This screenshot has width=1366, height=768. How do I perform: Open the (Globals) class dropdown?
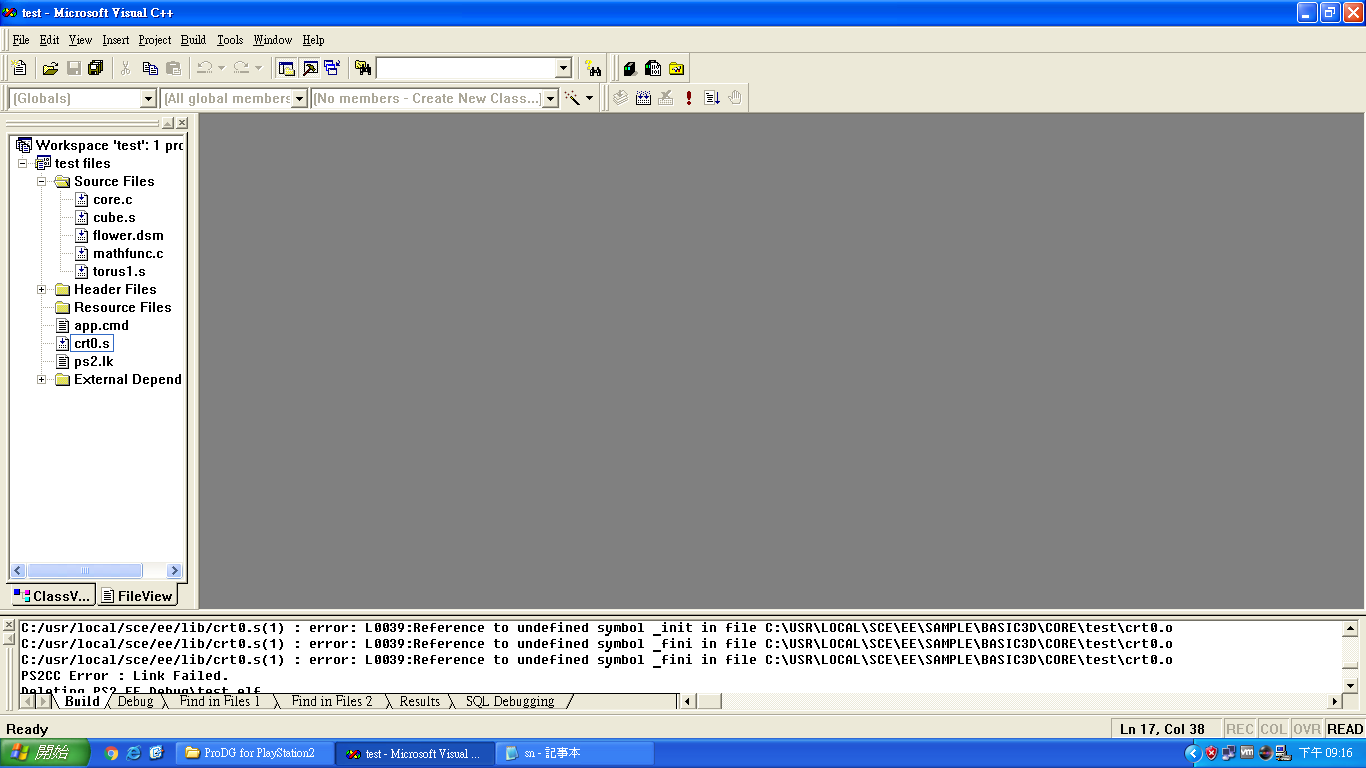(x=148, y=99)
